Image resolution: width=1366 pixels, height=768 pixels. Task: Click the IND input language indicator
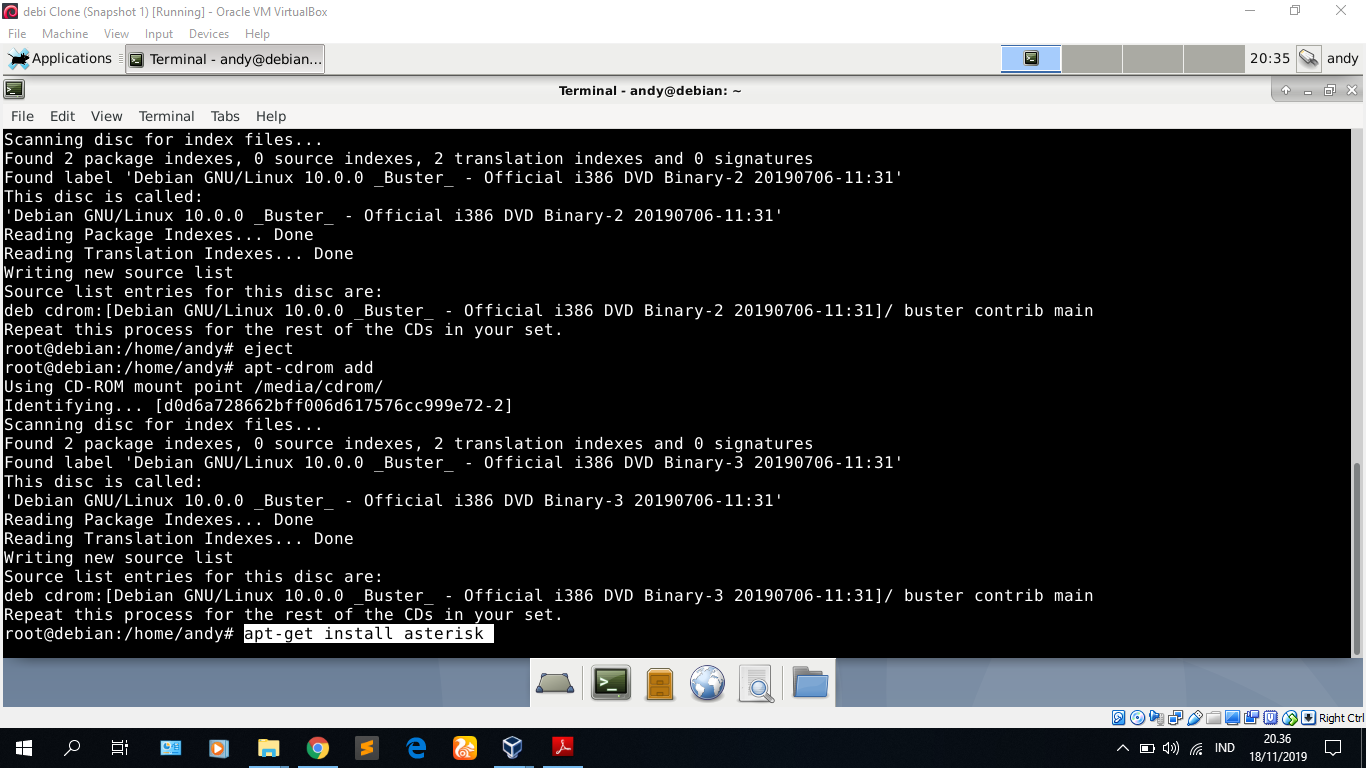tap(1224, 748)
